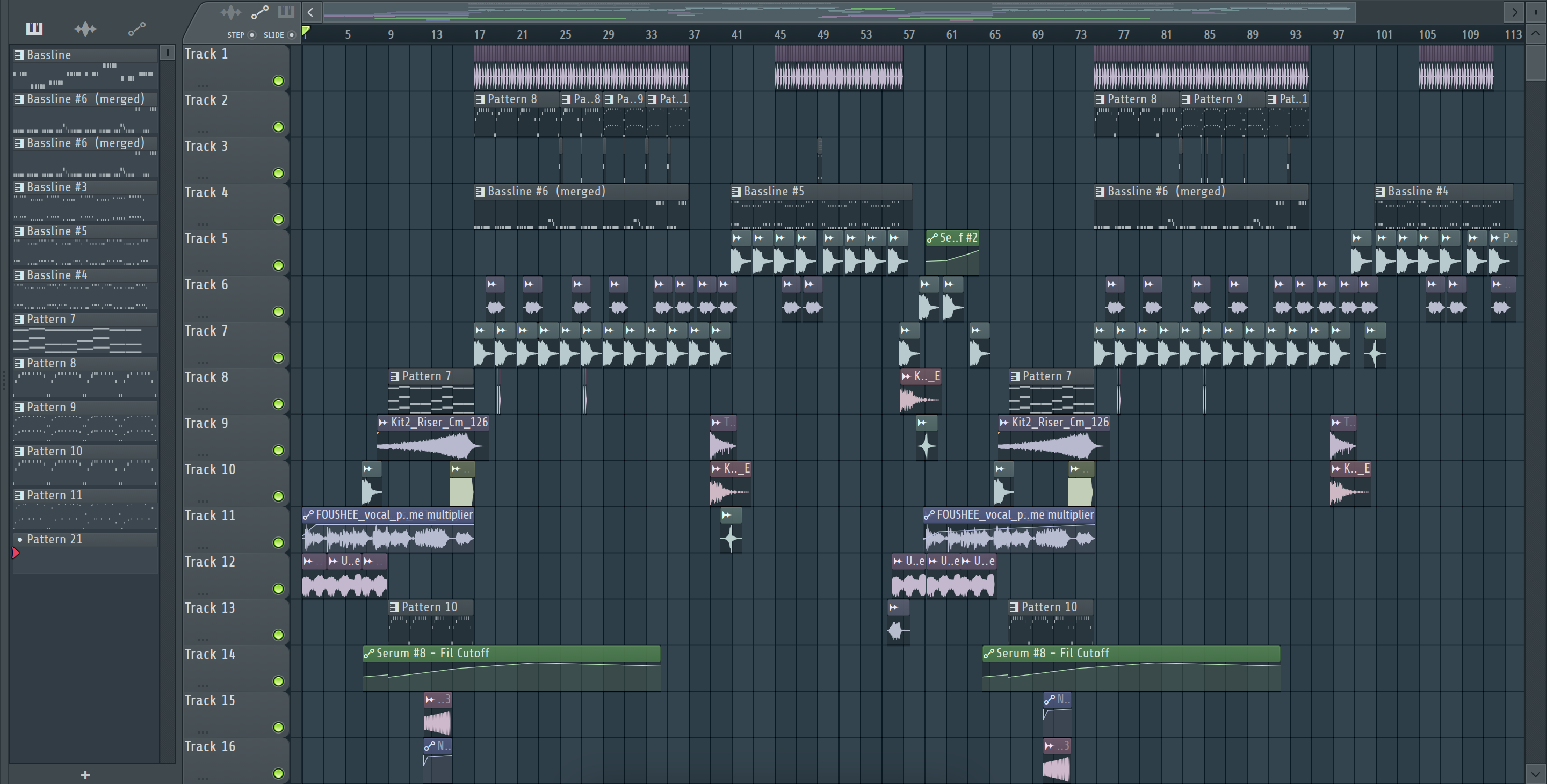1547x784 pixels.
Task: Mute Track 11 with its green light
Action: [x=278, y=543]
